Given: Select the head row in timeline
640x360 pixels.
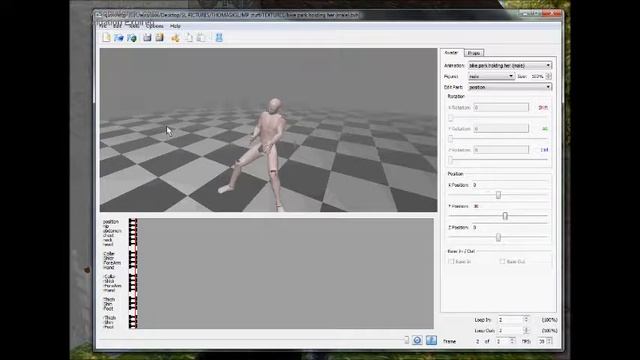Looking at the screenshot, I should (x=108, y=244).
